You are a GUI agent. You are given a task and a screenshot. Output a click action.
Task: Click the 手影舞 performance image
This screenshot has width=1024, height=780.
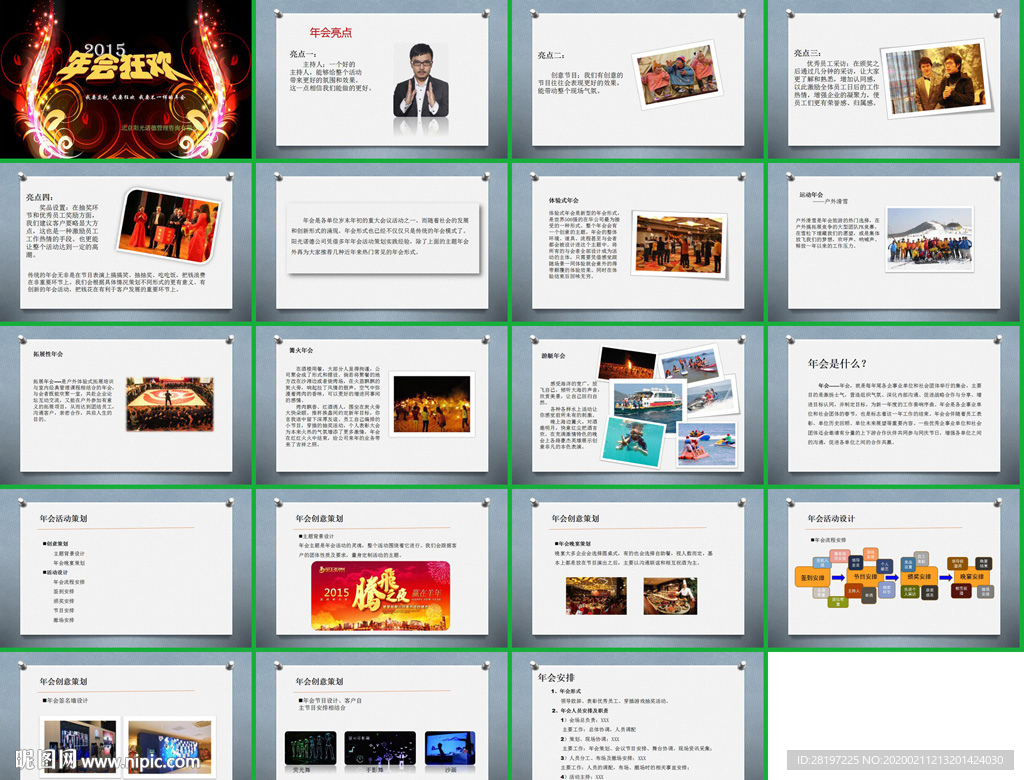[380, 748]
